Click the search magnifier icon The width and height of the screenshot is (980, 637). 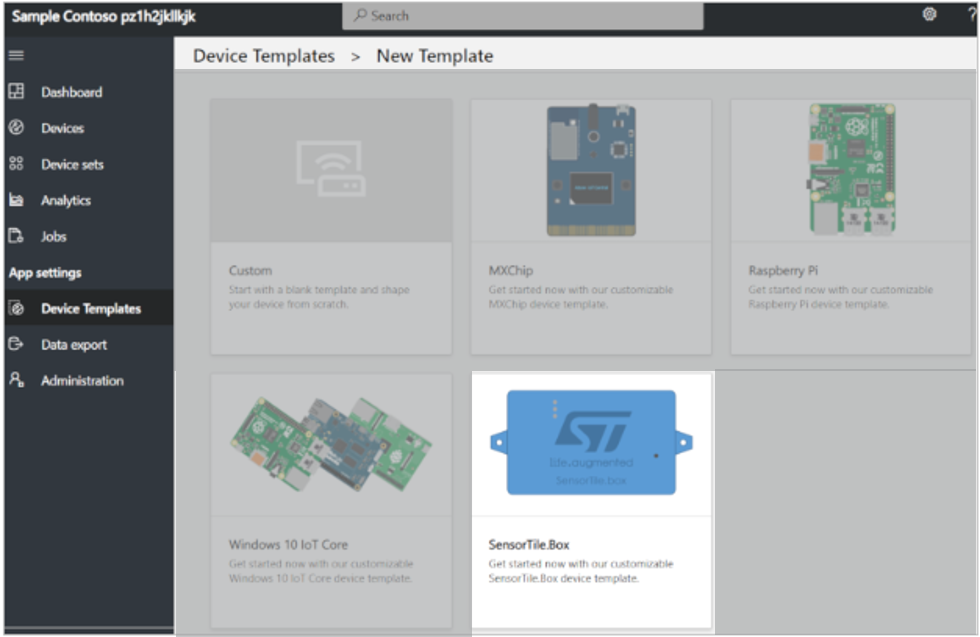tap(360, 15)
